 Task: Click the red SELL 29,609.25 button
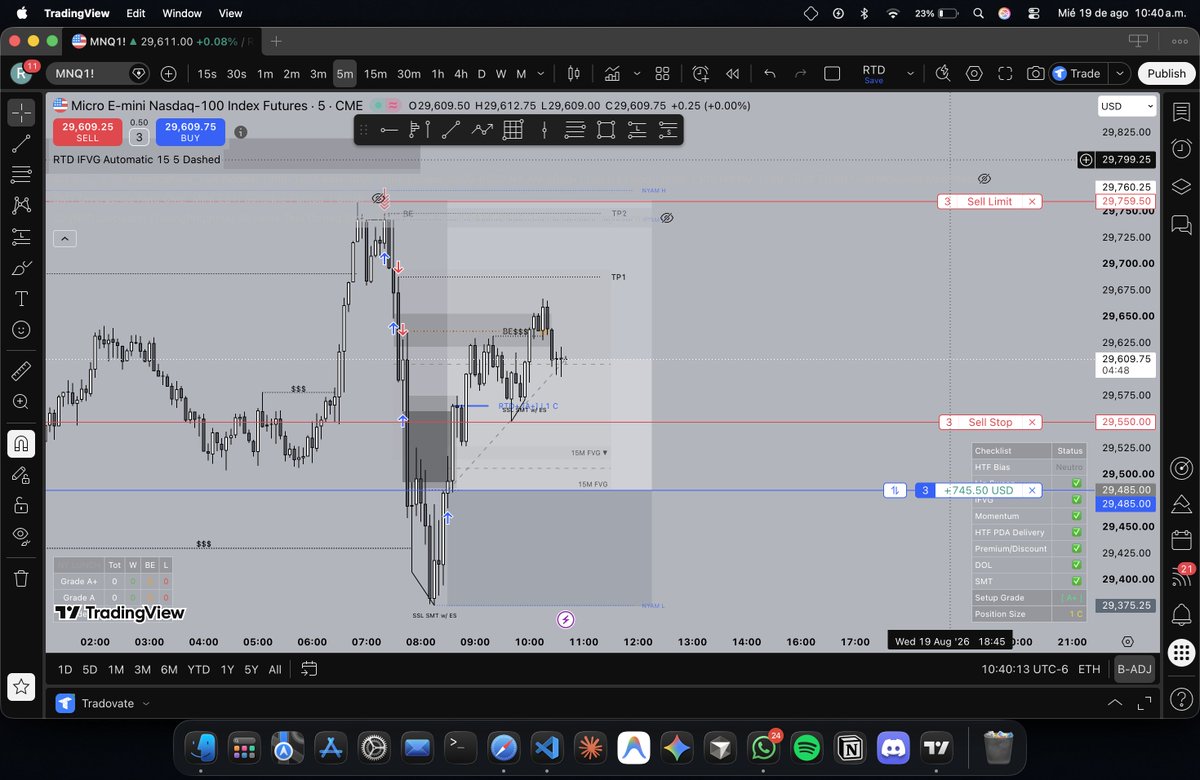87,132
